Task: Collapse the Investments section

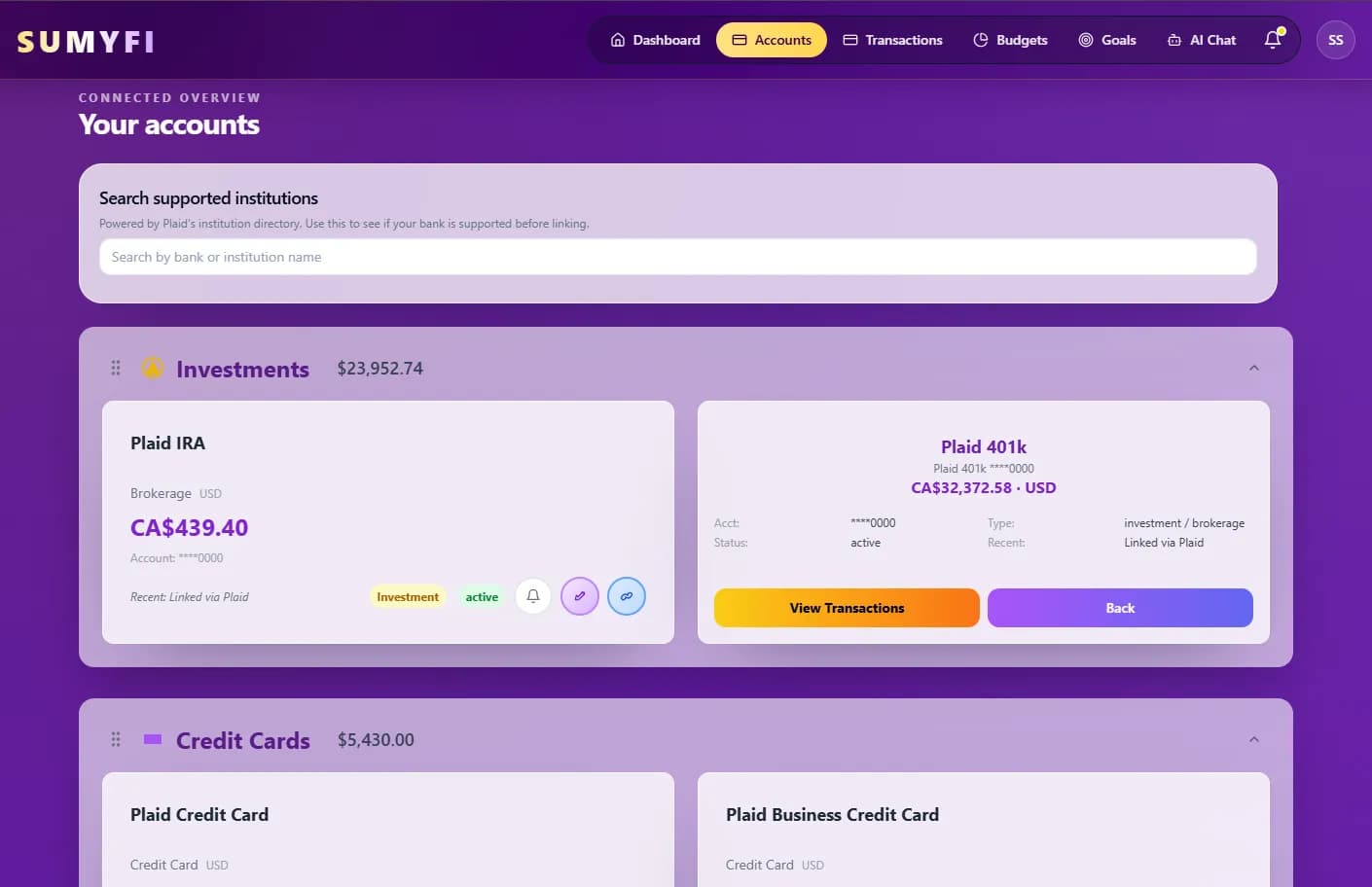Action: tap(1254, 368)
